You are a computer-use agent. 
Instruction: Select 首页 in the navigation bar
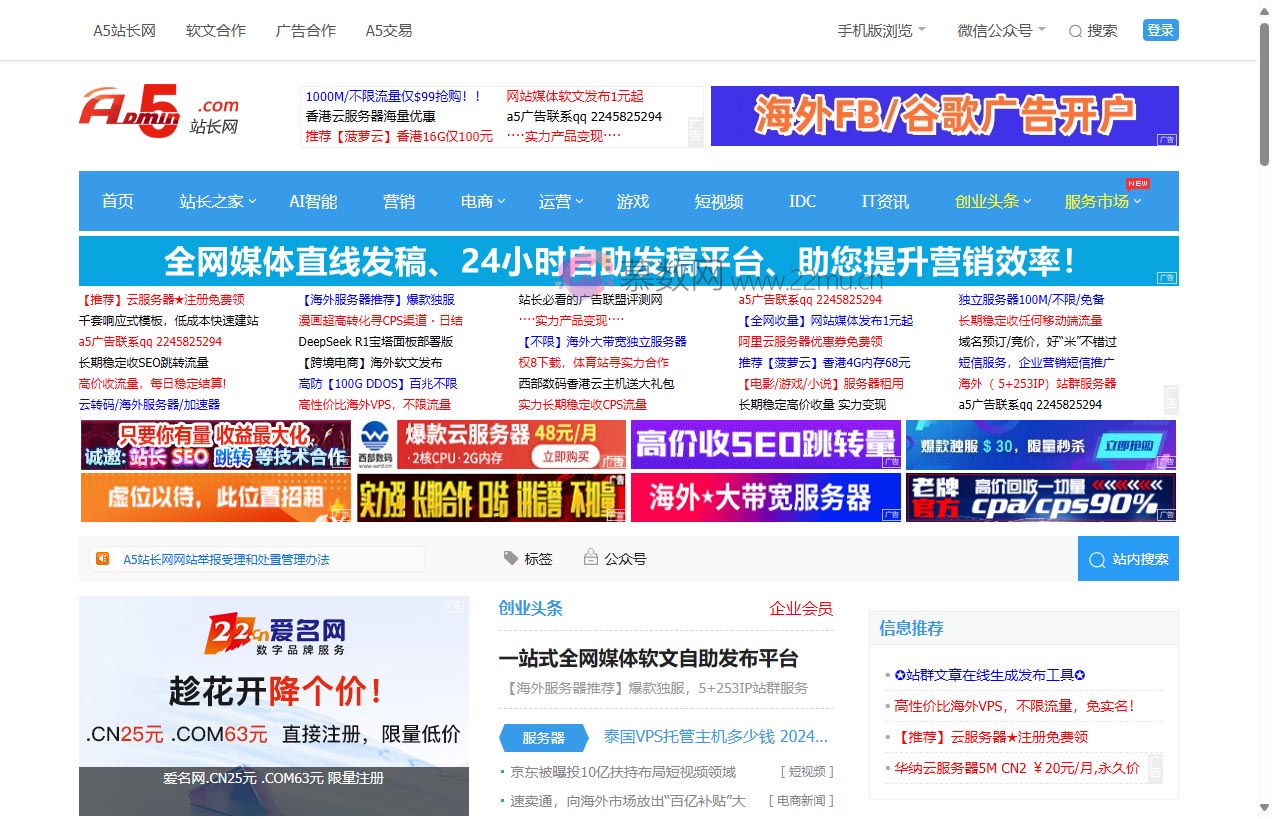(117, 201)
